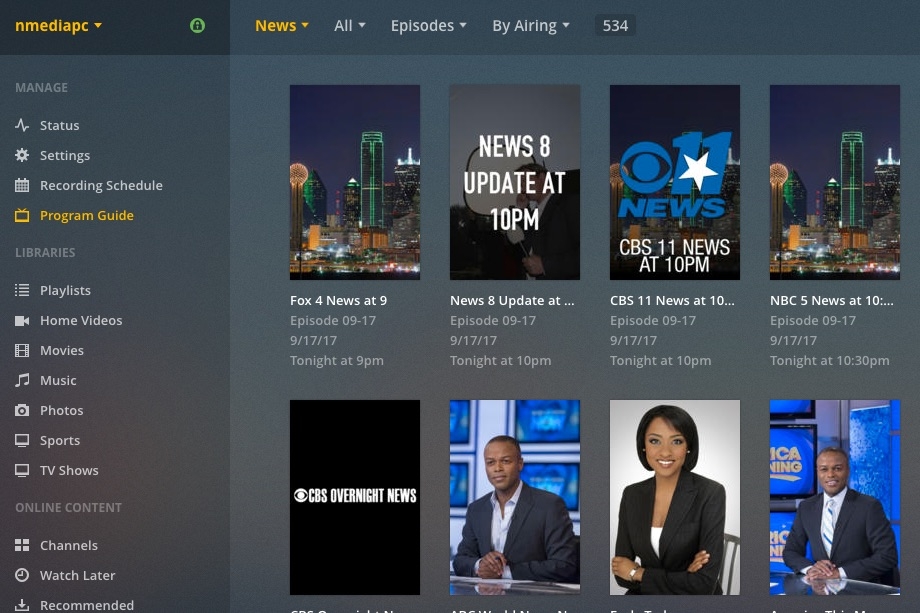Click 'Episode 09-17' under Fox 4 News
The width and height of the screenshot is (920, 613).
(x=333, y=320)
